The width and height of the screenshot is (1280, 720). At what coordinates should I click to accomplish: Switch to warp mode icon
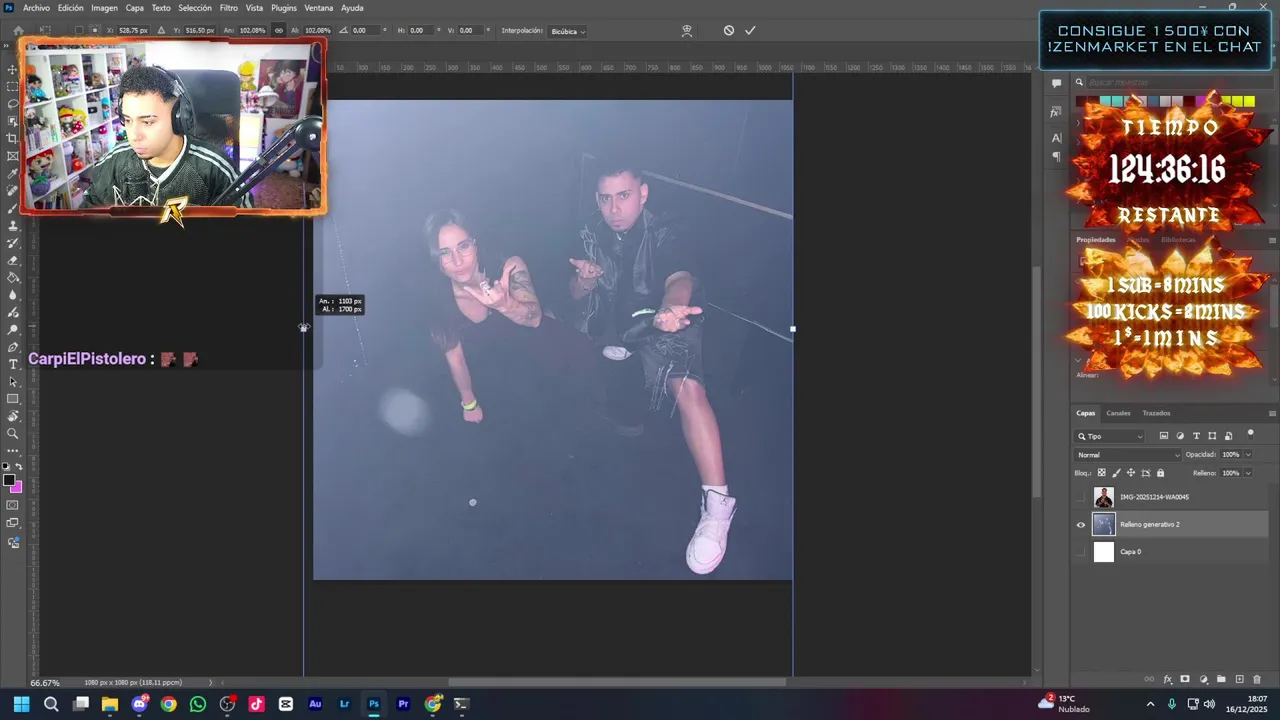coord(687,30)
